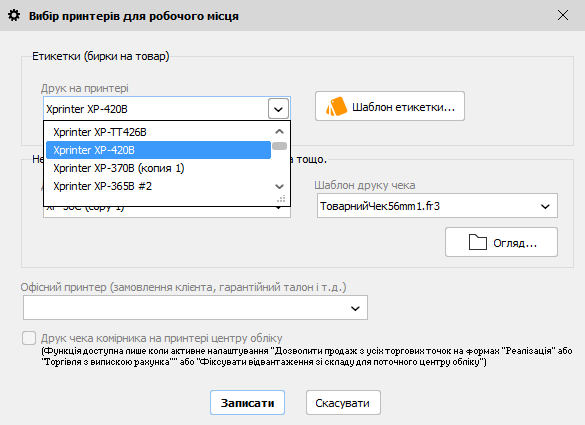Screen dimensions: 585x425
Task: Collapse the label printer dropdown arrow
Action: pyautogui.click(x=278, y=109)
